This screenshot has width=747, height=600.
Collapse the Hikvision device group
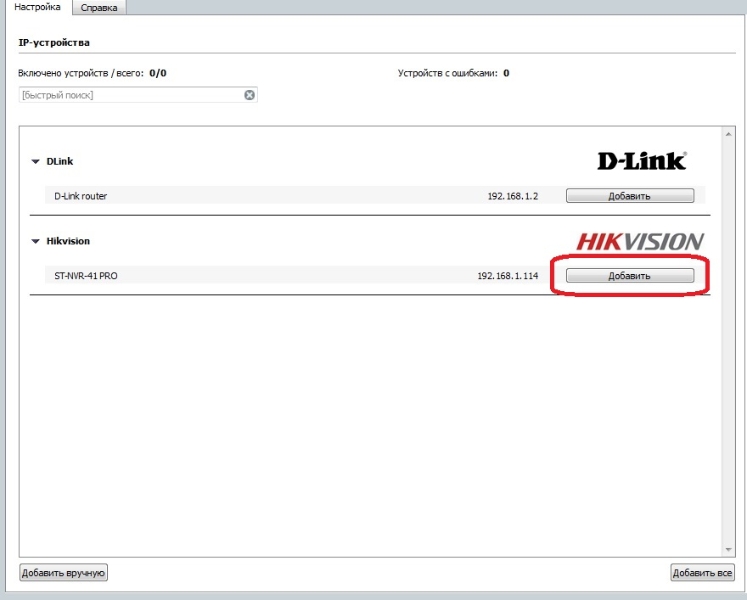pos(35,241)
